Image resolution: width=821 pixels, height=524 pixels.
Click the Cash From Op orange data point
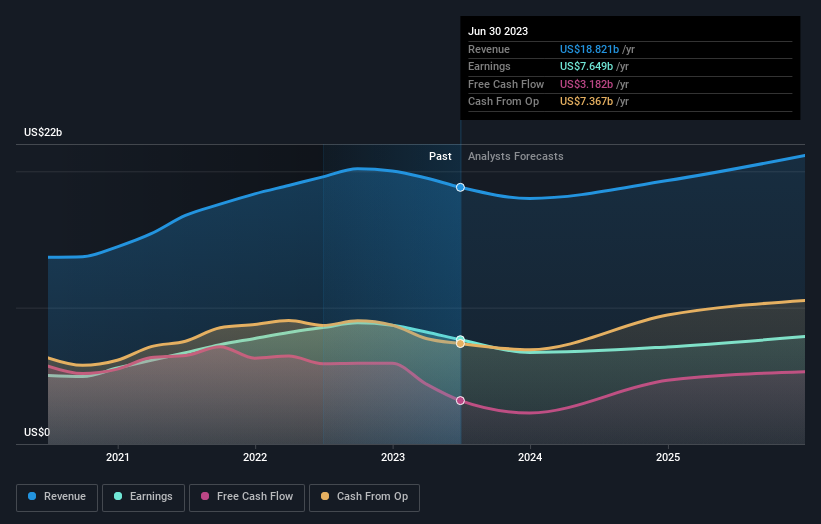[460, 344]
